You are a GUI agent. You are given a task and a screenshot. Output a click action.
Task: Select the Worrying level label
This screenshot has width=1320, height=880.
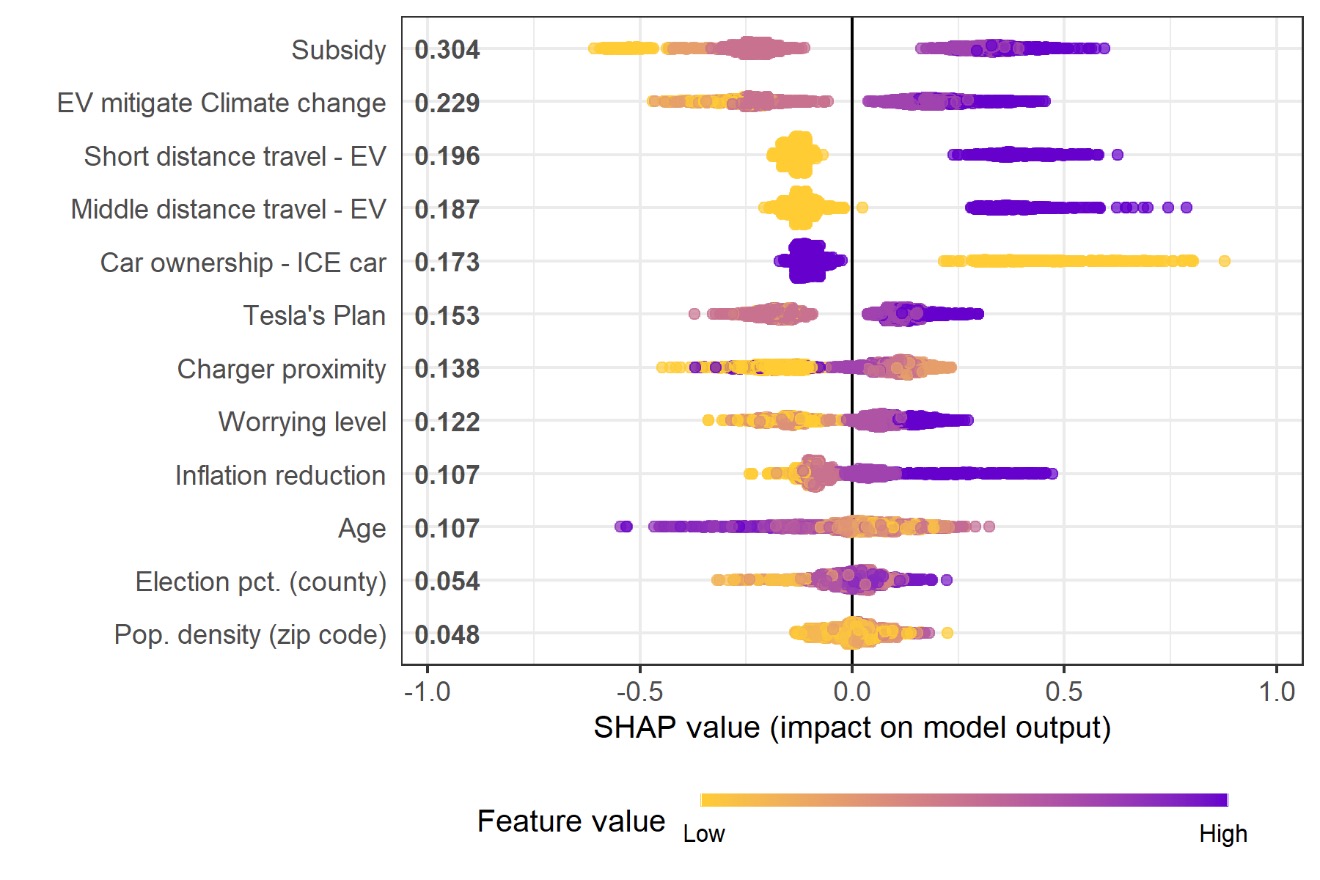tap(302, 422)
